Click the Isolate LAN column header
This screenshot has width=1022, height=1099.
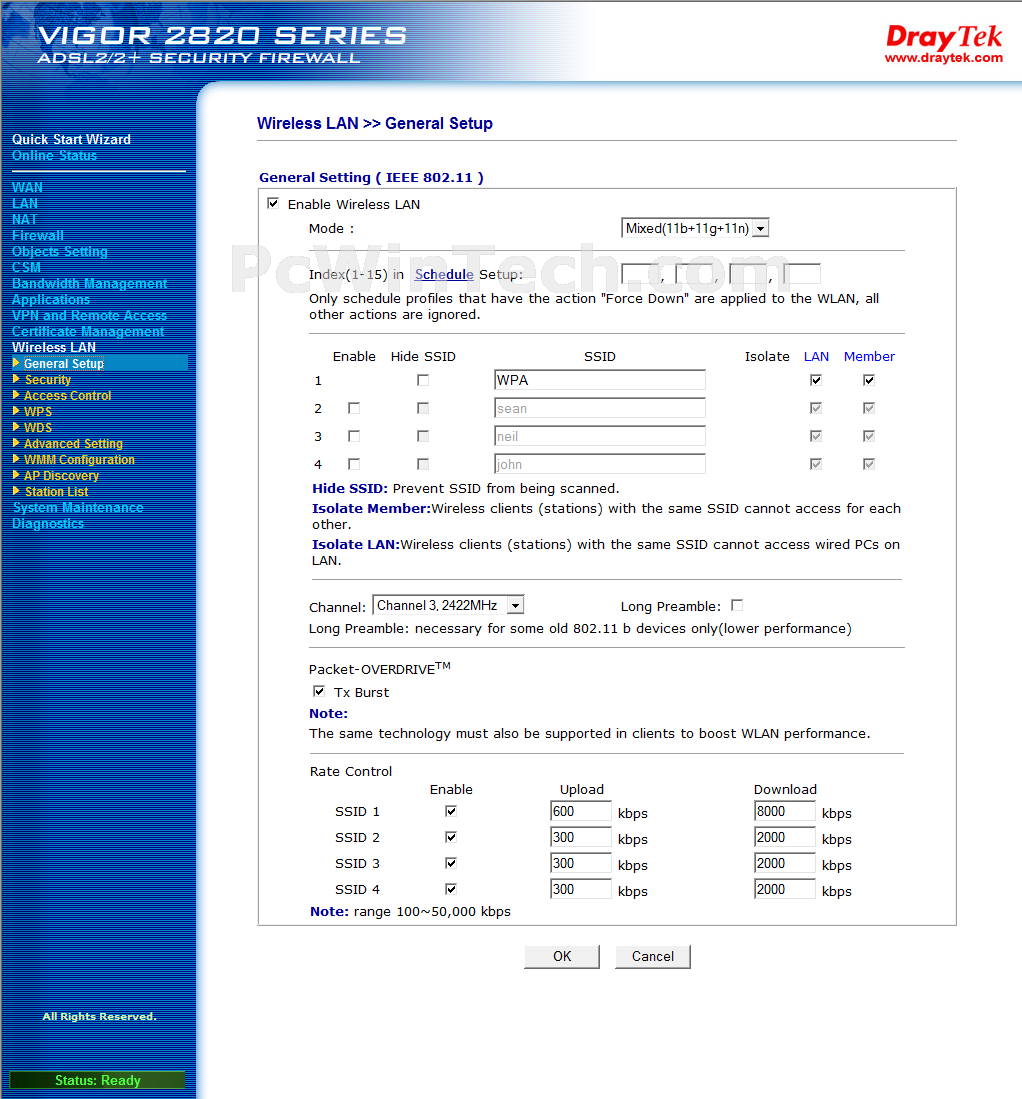(816, 356)
